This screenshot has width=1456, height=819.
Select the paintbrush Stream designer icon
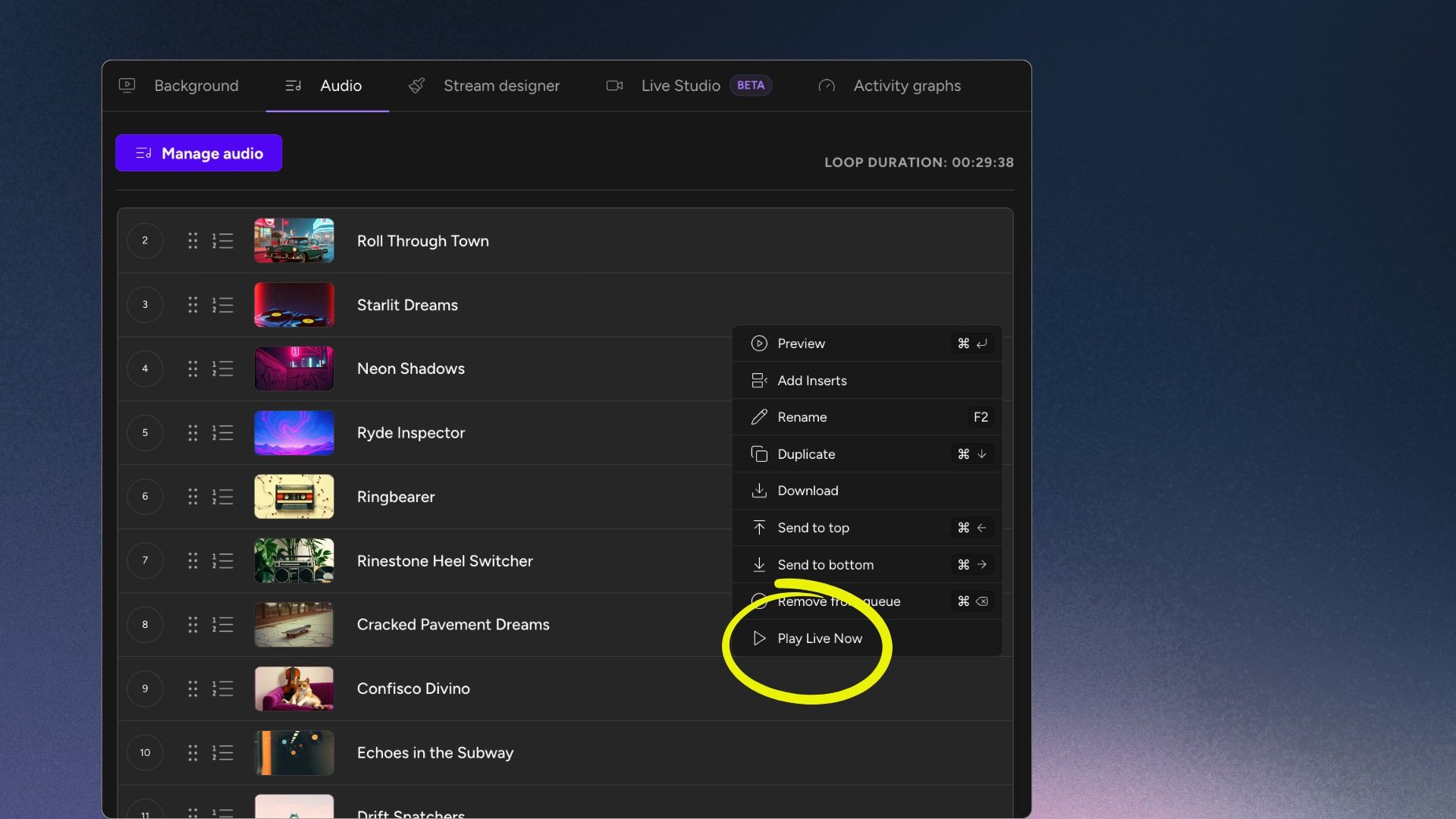(x=416, y=86)
